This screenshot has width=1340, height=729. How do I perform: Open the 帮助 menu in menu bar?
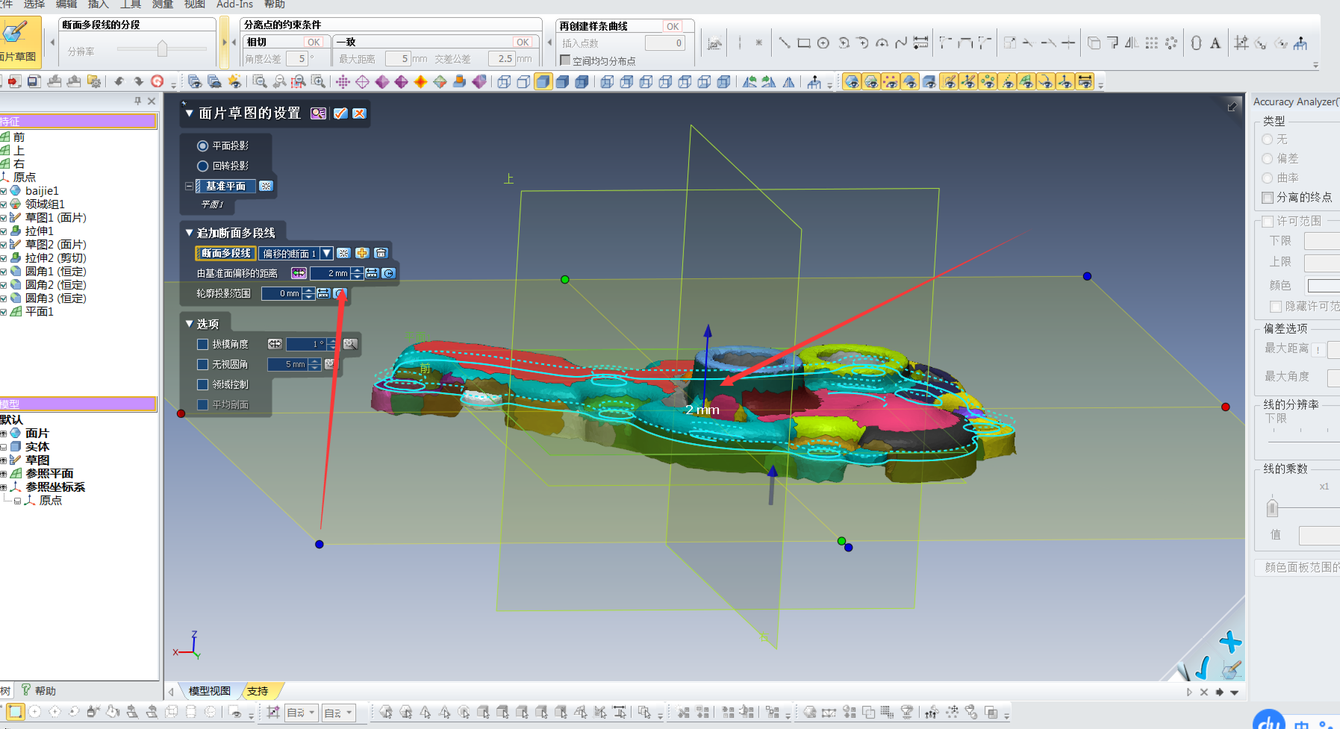click(x=274, y=4)
